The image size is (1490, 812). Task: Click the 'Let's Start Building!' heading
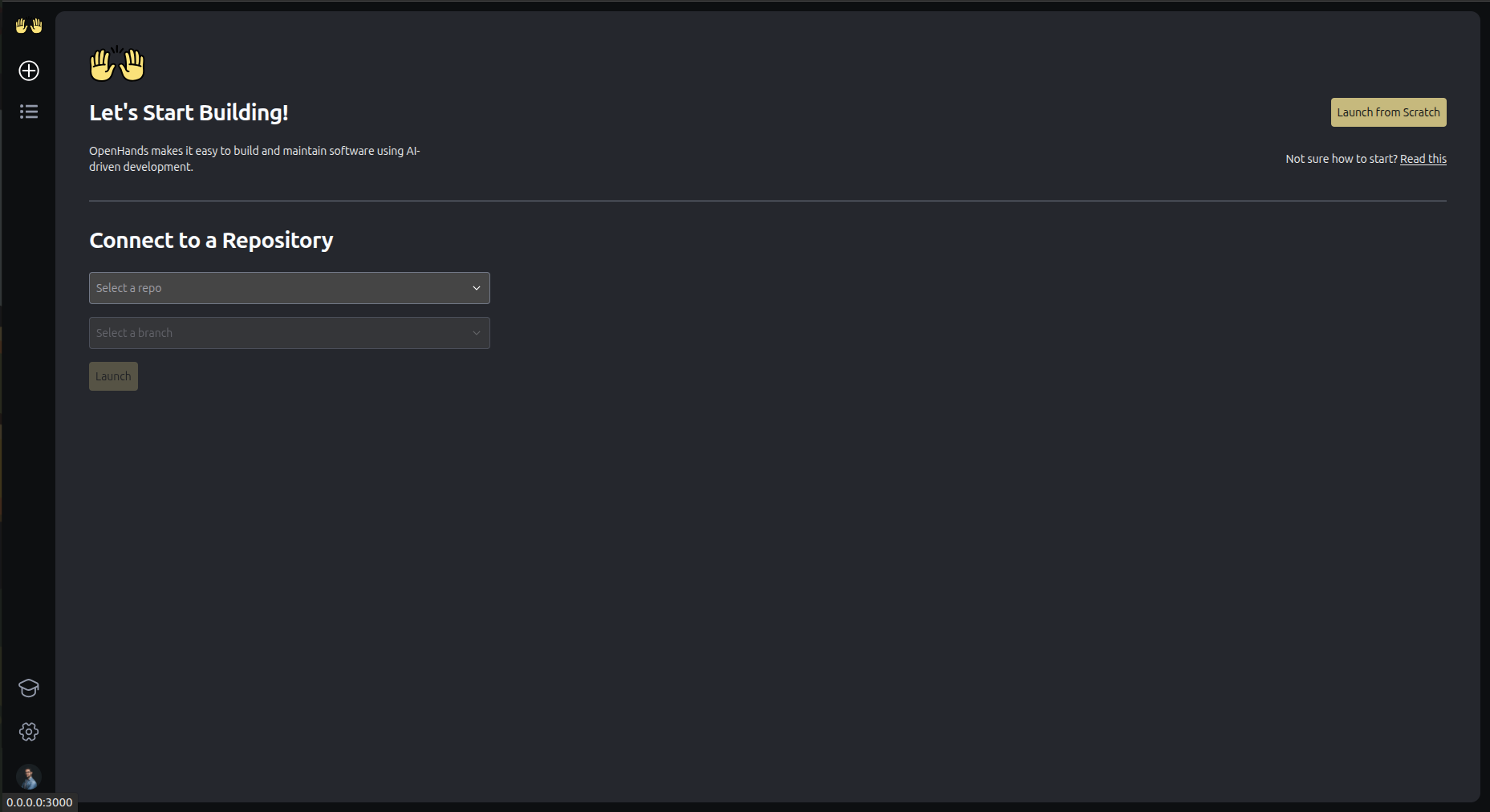coord(189,112)
